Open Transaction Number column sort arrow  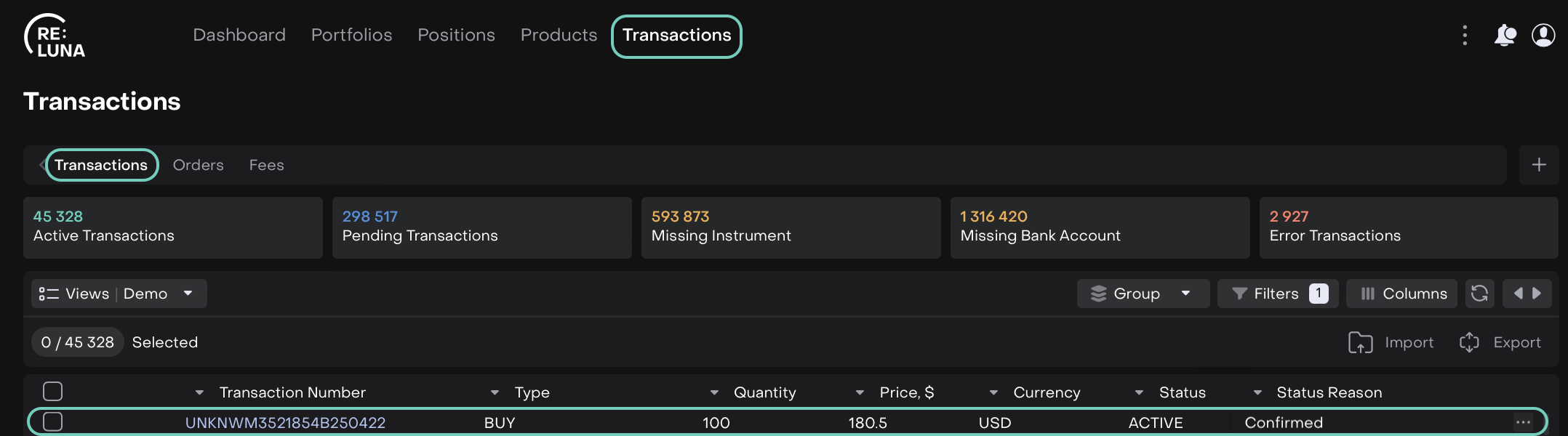pos(199,392)
